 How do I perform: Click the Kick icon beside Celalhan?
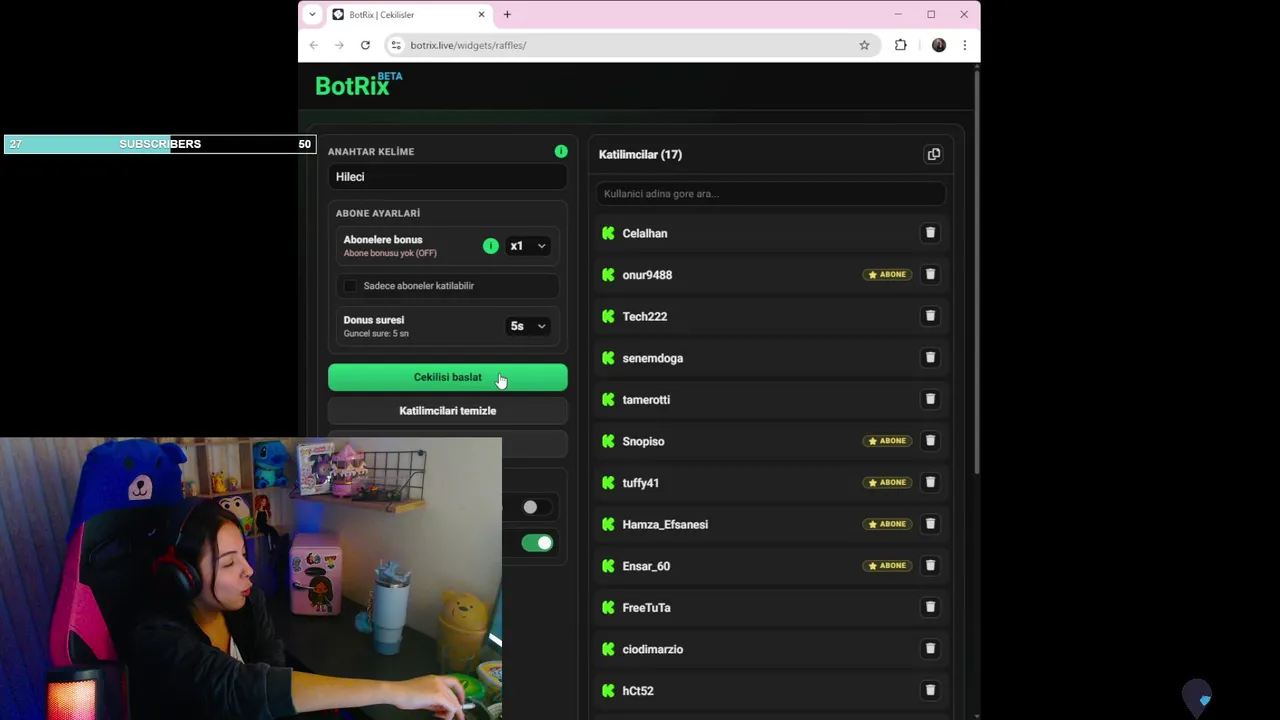coord(608,233)
